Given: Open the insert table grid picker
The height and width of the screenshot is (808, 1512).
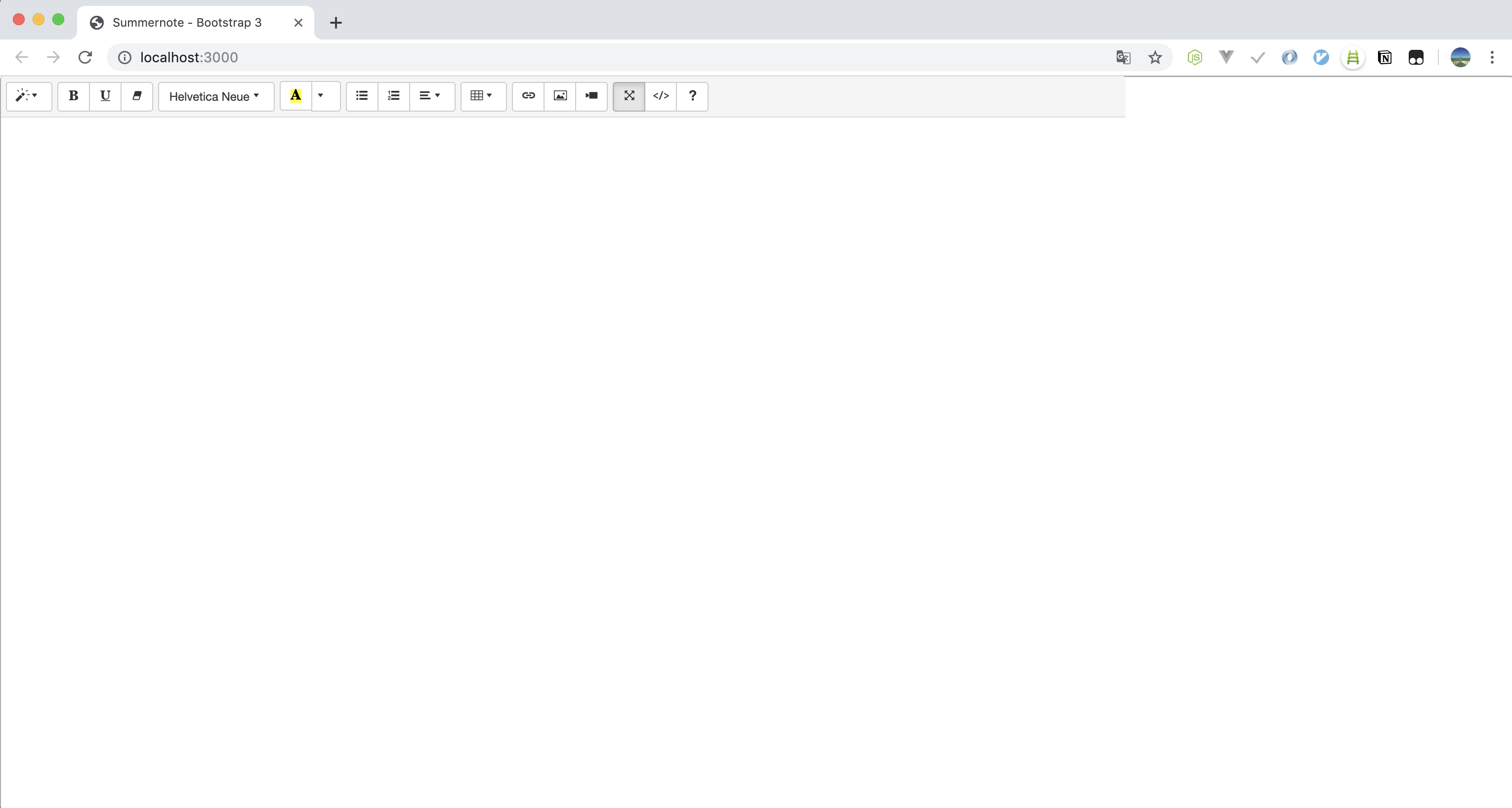Looking at the screenshot, I should pos(482,96).
